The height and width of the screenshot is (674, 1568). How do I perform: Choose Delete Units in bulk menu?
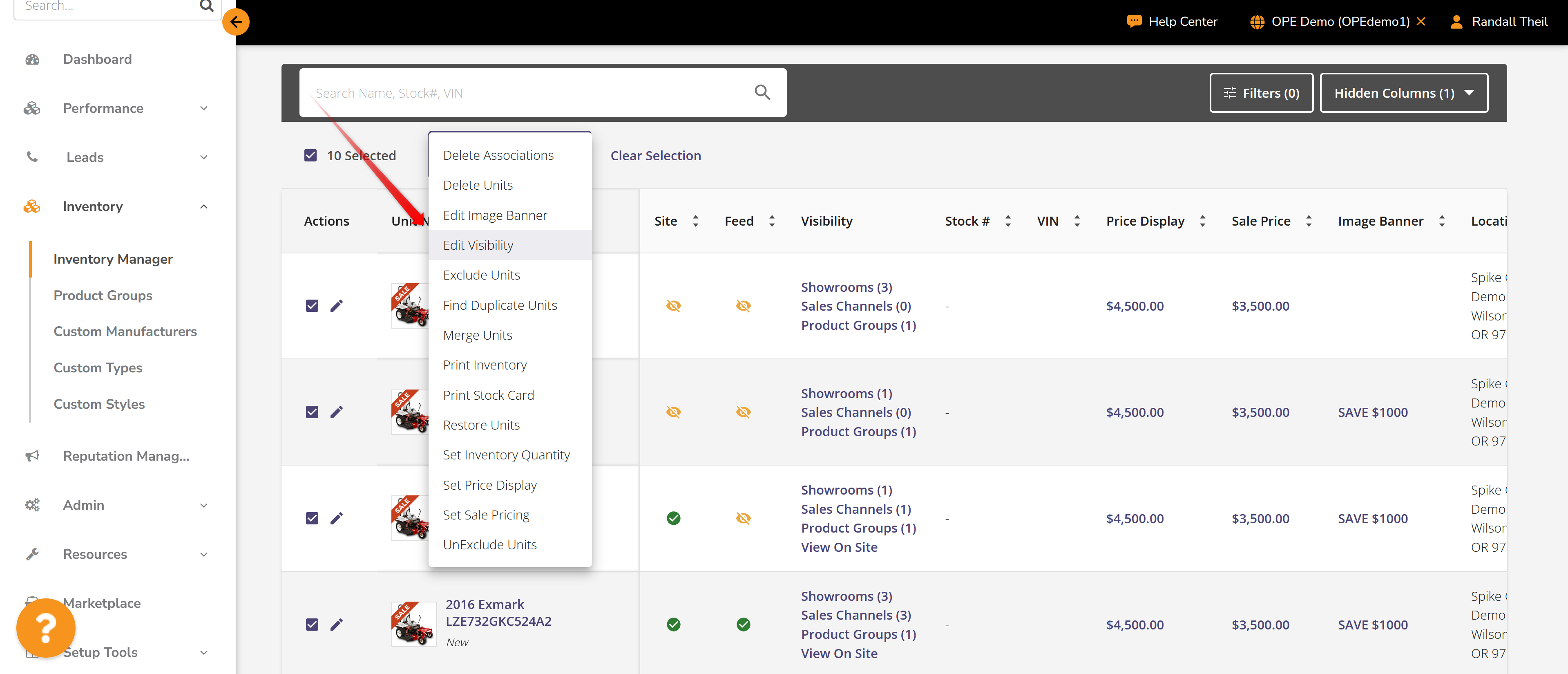[x=510, y=185]
